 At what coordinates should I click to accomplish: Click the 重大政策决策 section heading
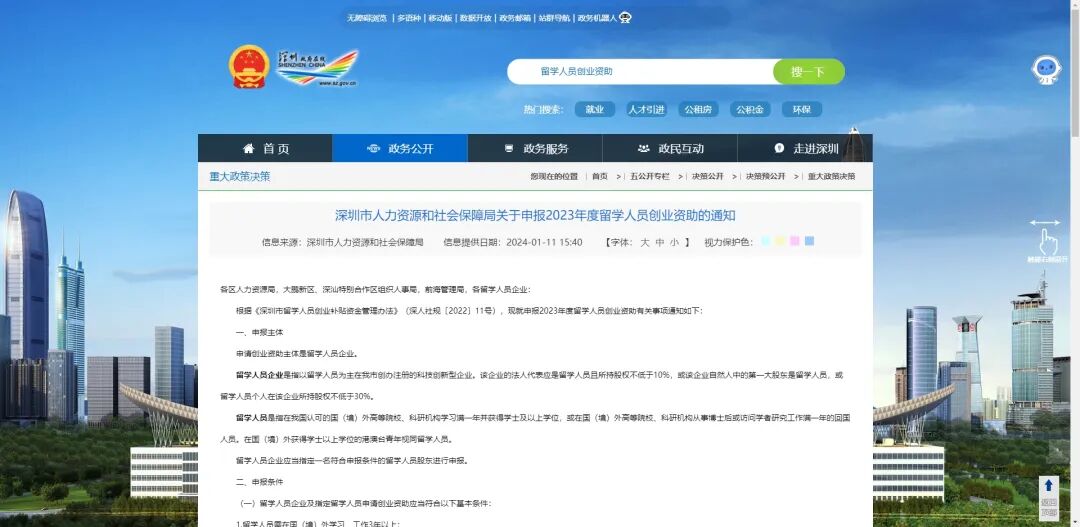point(240,176)
